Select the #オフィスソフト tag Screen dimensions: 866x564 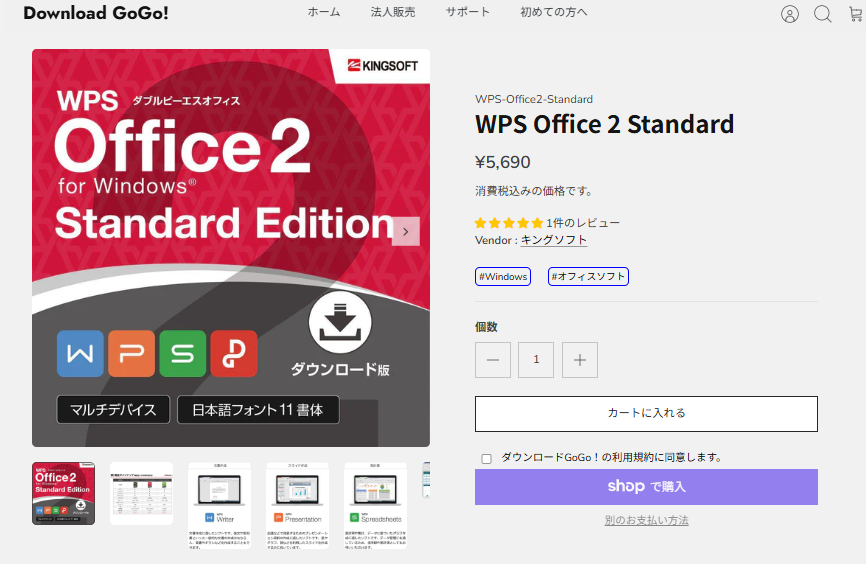tap(588, 277)
